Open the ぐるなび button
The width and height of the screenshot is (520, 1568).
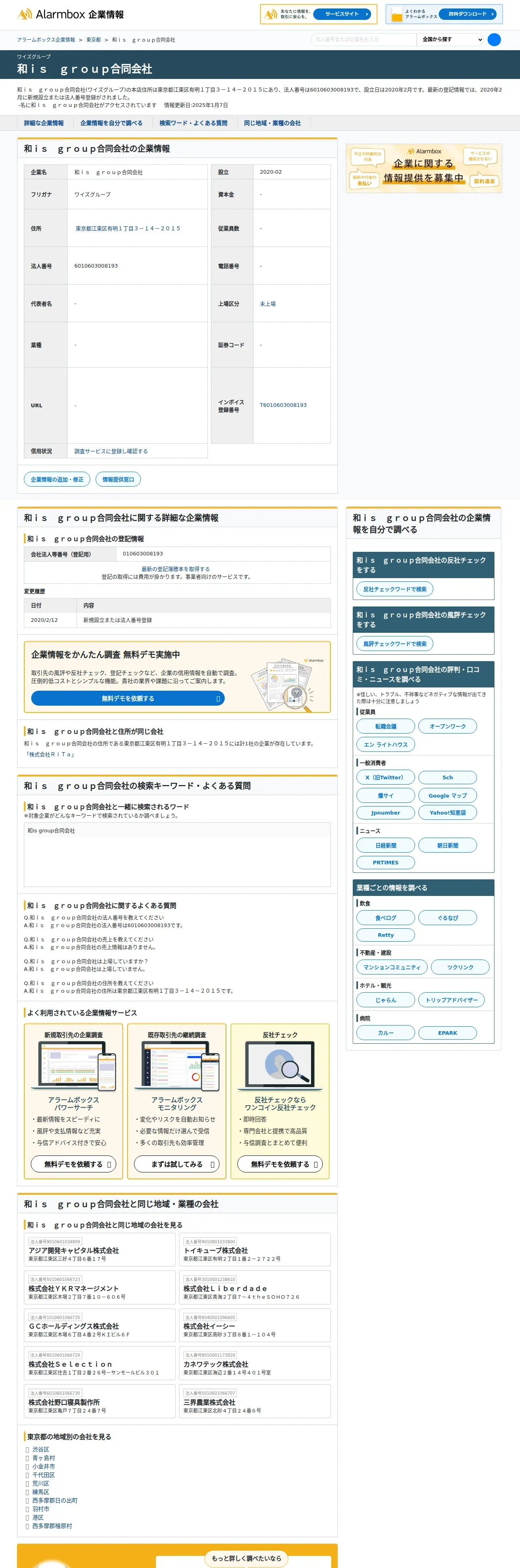point(448,918)
